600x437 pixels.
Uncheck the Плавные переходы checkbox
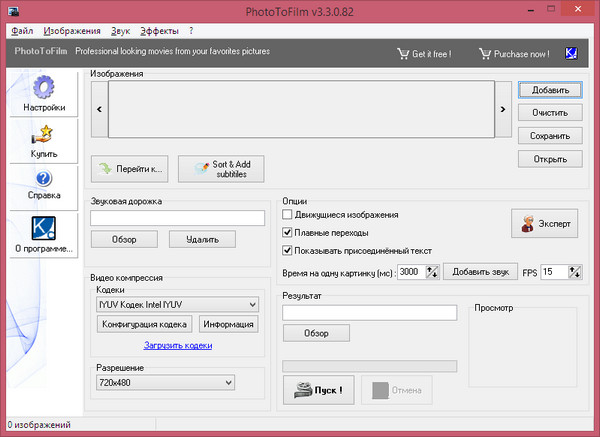tap(288, 232)
